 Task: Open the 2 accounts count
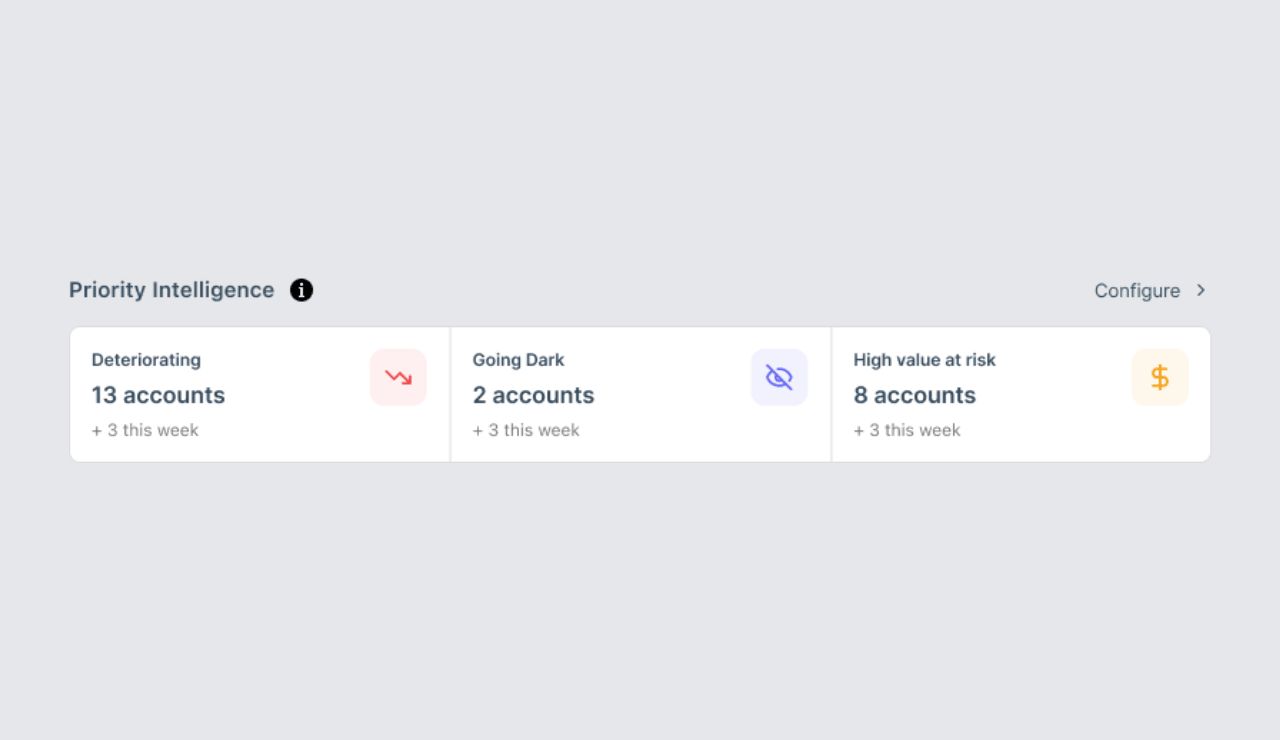coord(533,395)
